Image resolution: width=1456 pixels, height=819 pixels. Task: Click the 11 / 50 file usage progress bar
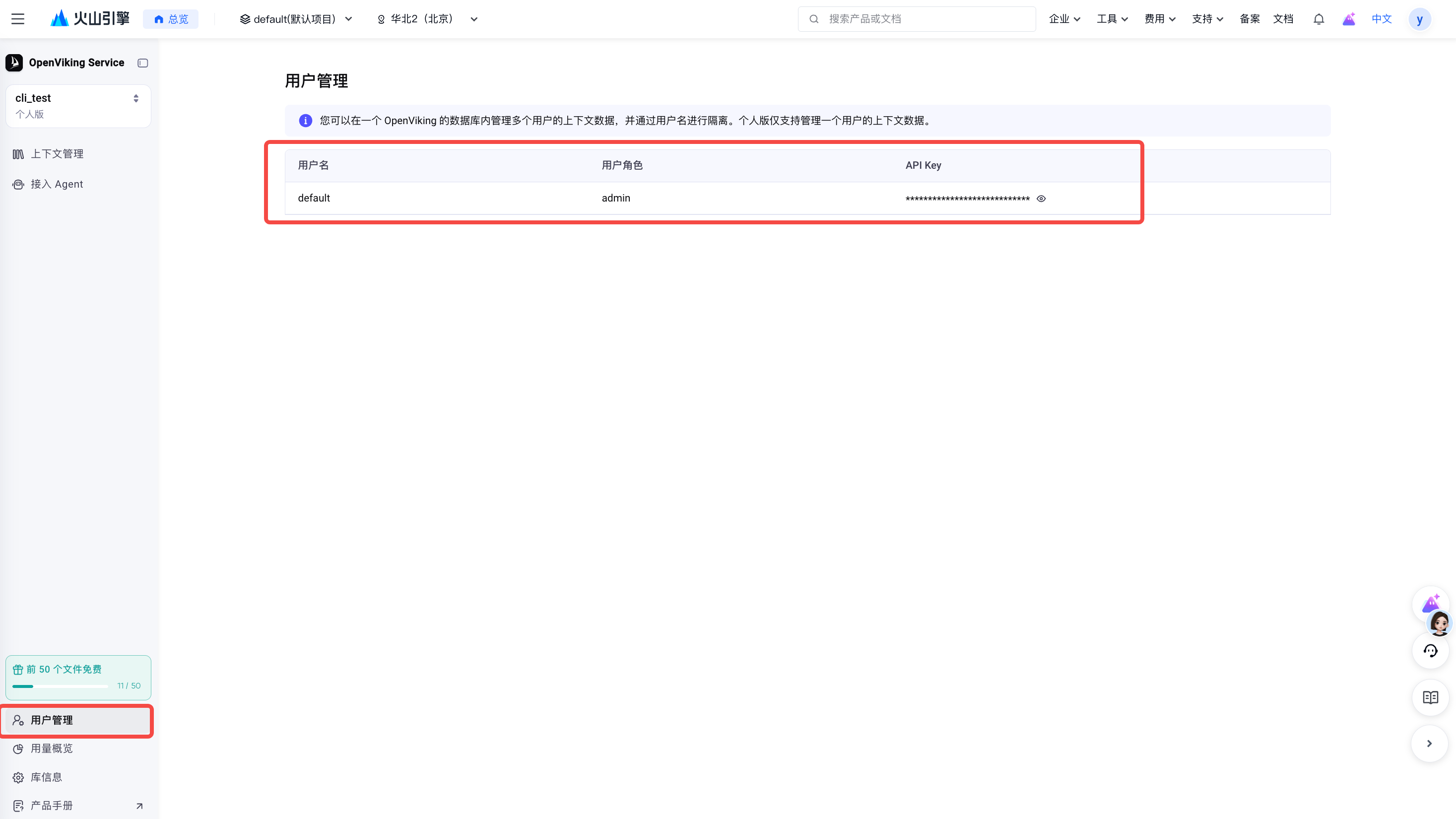click(x=61, y=686)
